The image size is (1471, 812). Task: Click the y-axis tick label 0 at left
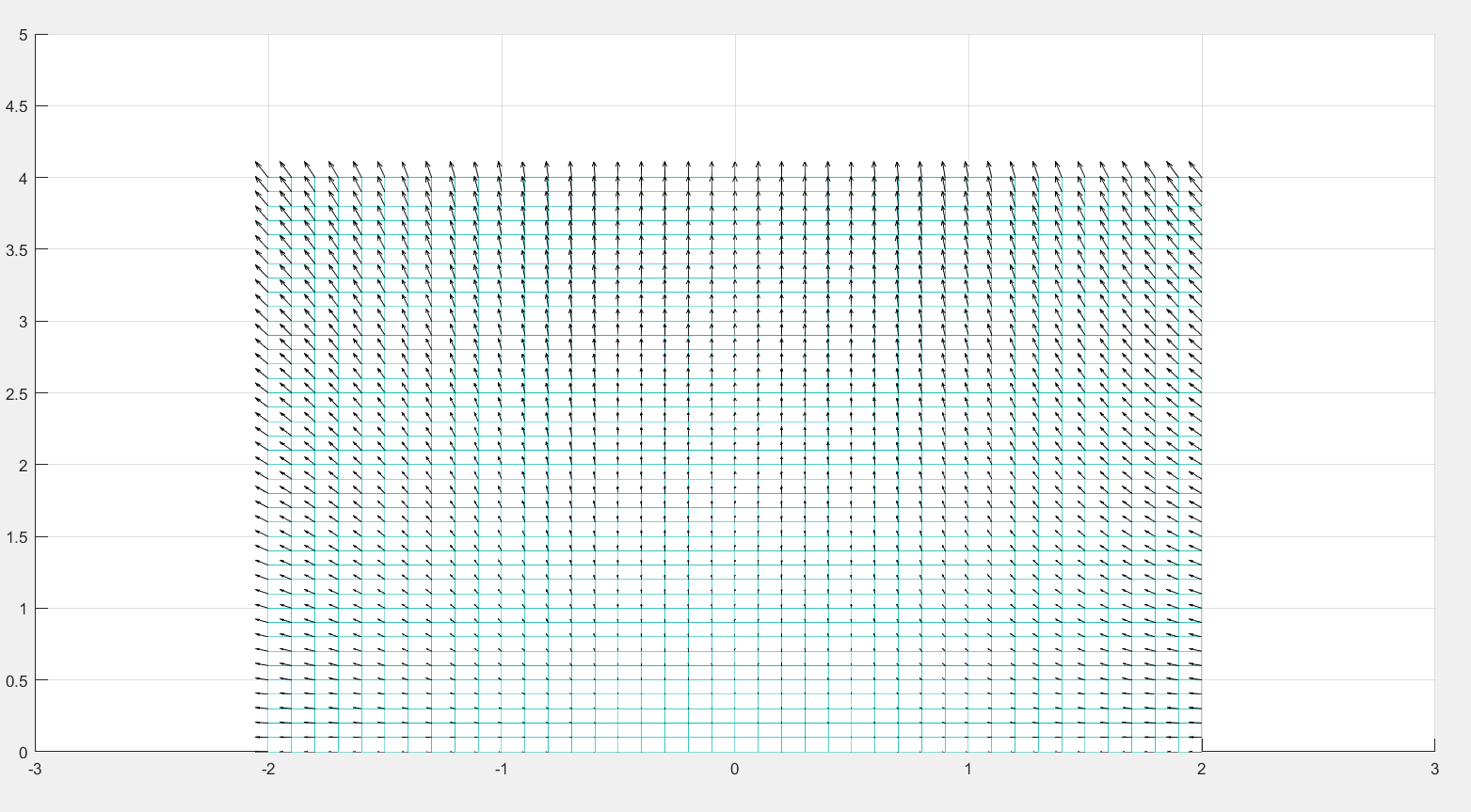(x=23, y=753)
